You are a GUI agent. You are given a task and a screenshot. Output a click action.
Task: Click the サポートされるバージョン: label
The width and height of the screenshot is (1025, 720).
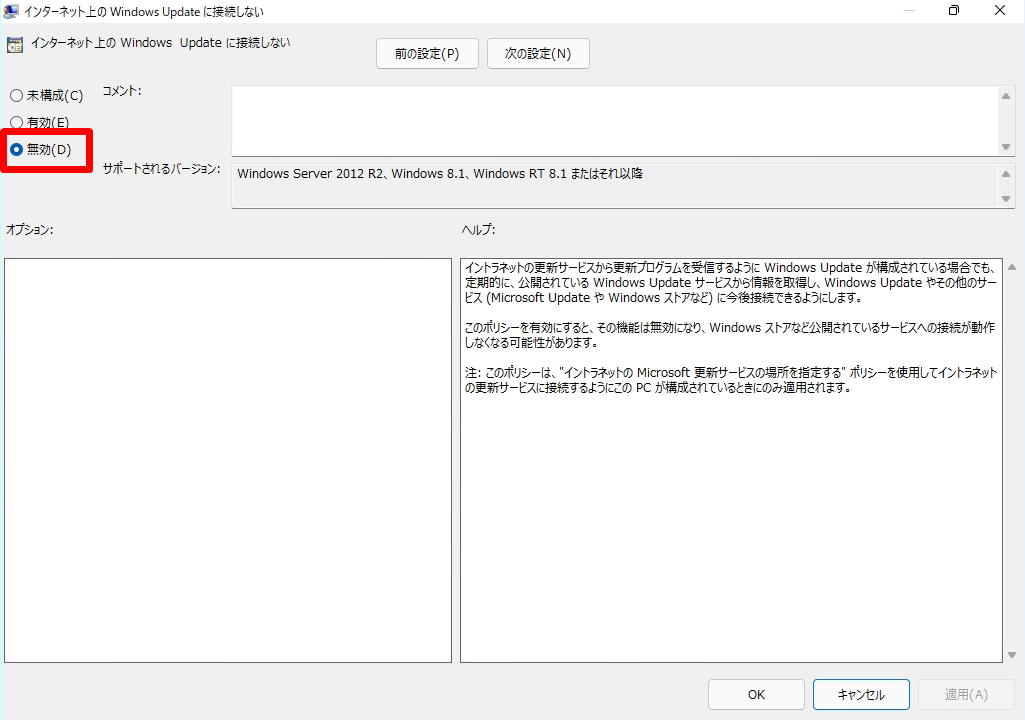click(x=161, y=169)
